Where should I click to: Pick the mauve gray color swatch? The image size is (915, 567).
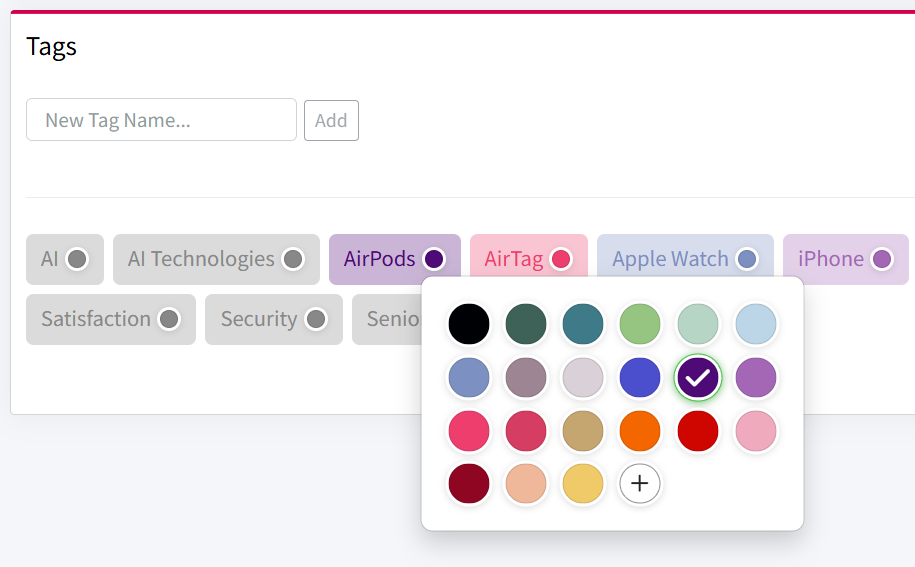526,377
